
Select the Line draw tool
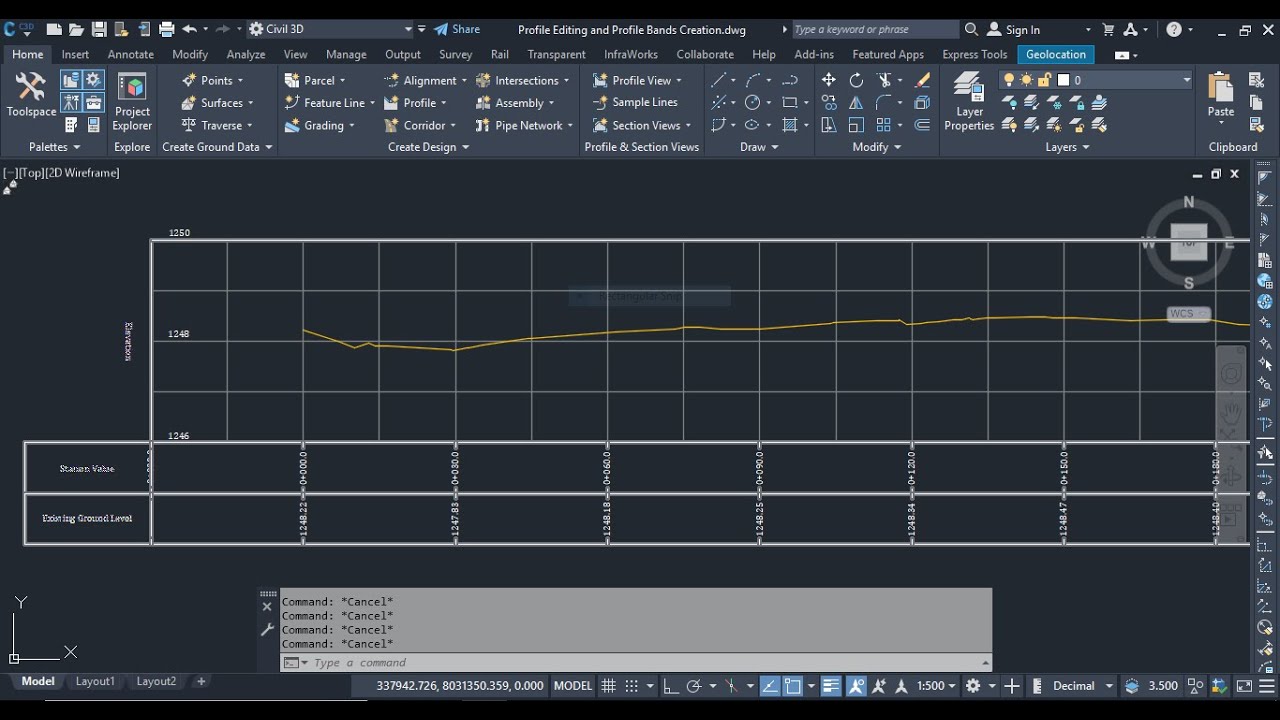pyautogui.click(x=719, y=80)
